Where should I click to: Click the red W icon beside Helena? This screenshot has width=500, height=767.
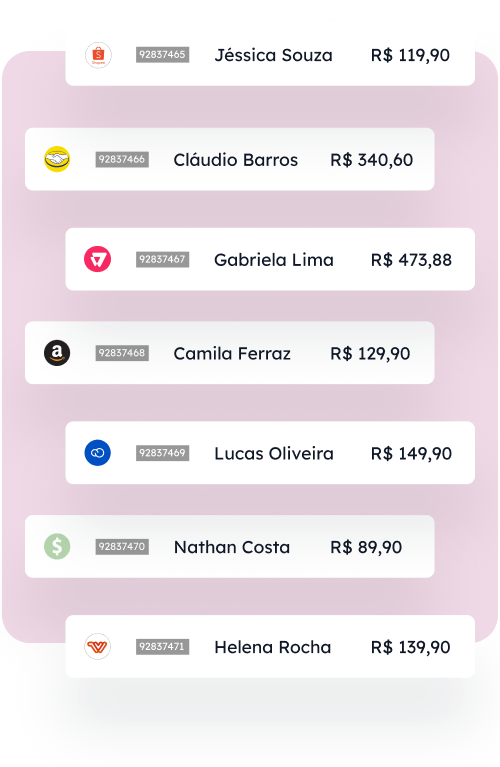[x=98, y=647]
